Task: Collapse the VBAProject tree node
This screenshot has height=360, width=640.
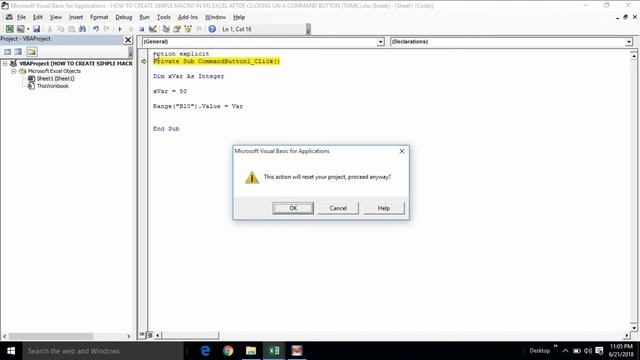Action: click(5, 64)
